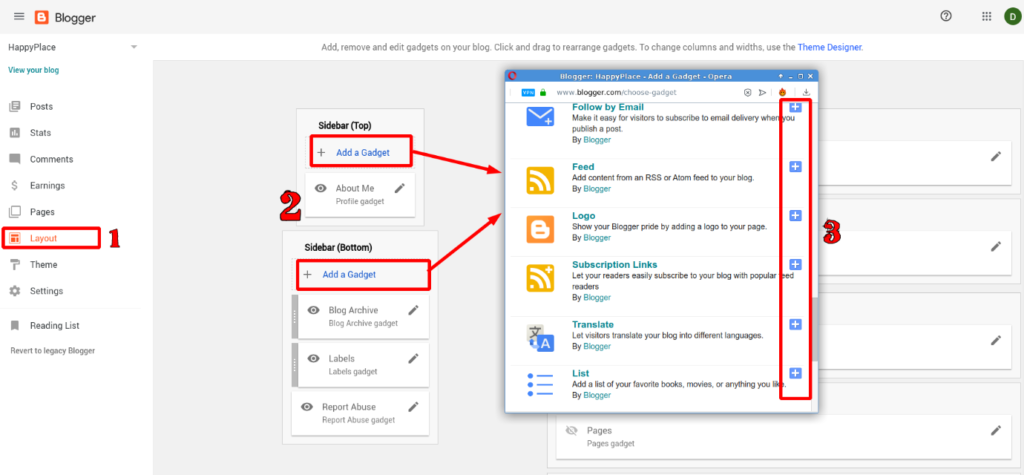Screen dimensions: 1024x475
Task: Edit the Blog Archive gadget pencil
Action: tap(413, 310)
